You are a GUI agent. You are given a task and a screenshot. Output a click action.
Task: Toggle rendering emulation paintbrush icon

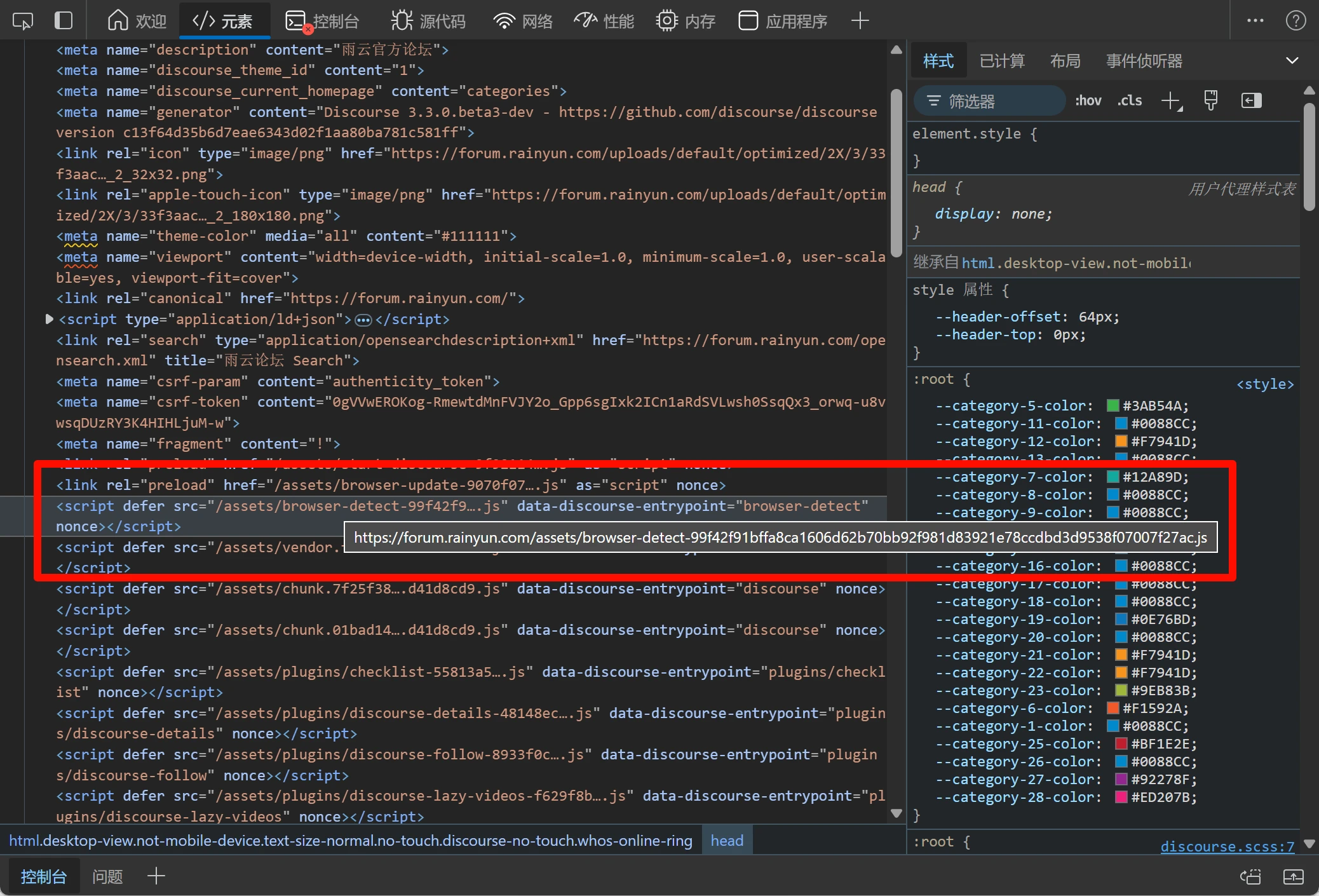1211,100
